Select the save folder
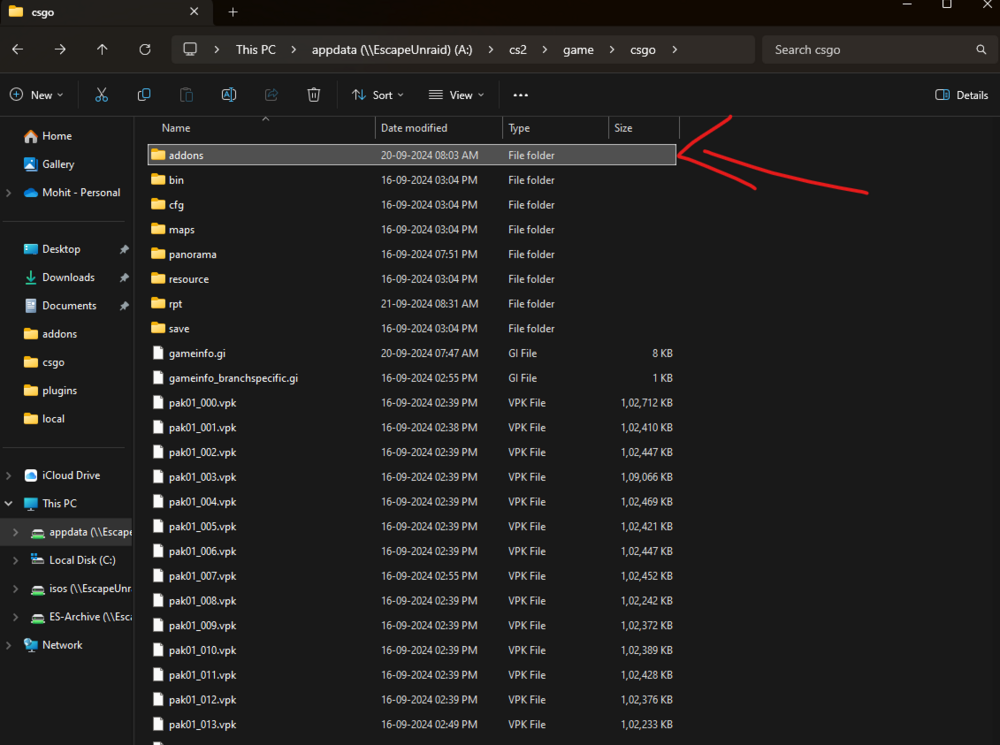Screen dimensions: 1000x745 pyautogui.click(x=412, y=328)
